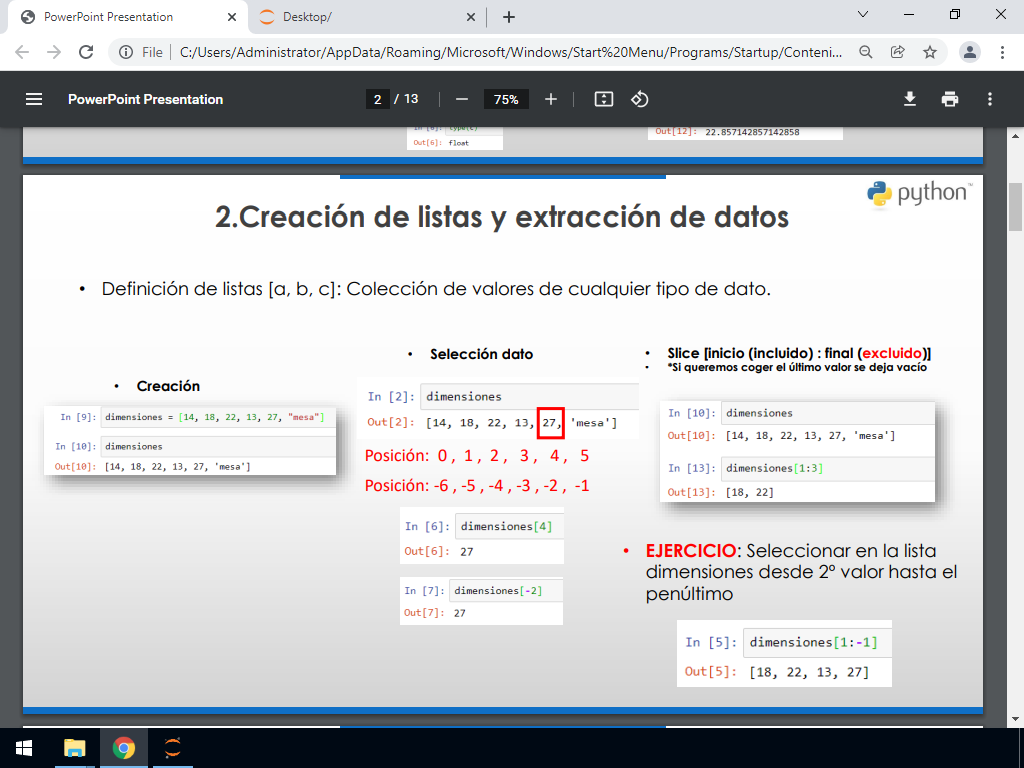Click the scrollbar down arrow

(x=1016, y=720)
